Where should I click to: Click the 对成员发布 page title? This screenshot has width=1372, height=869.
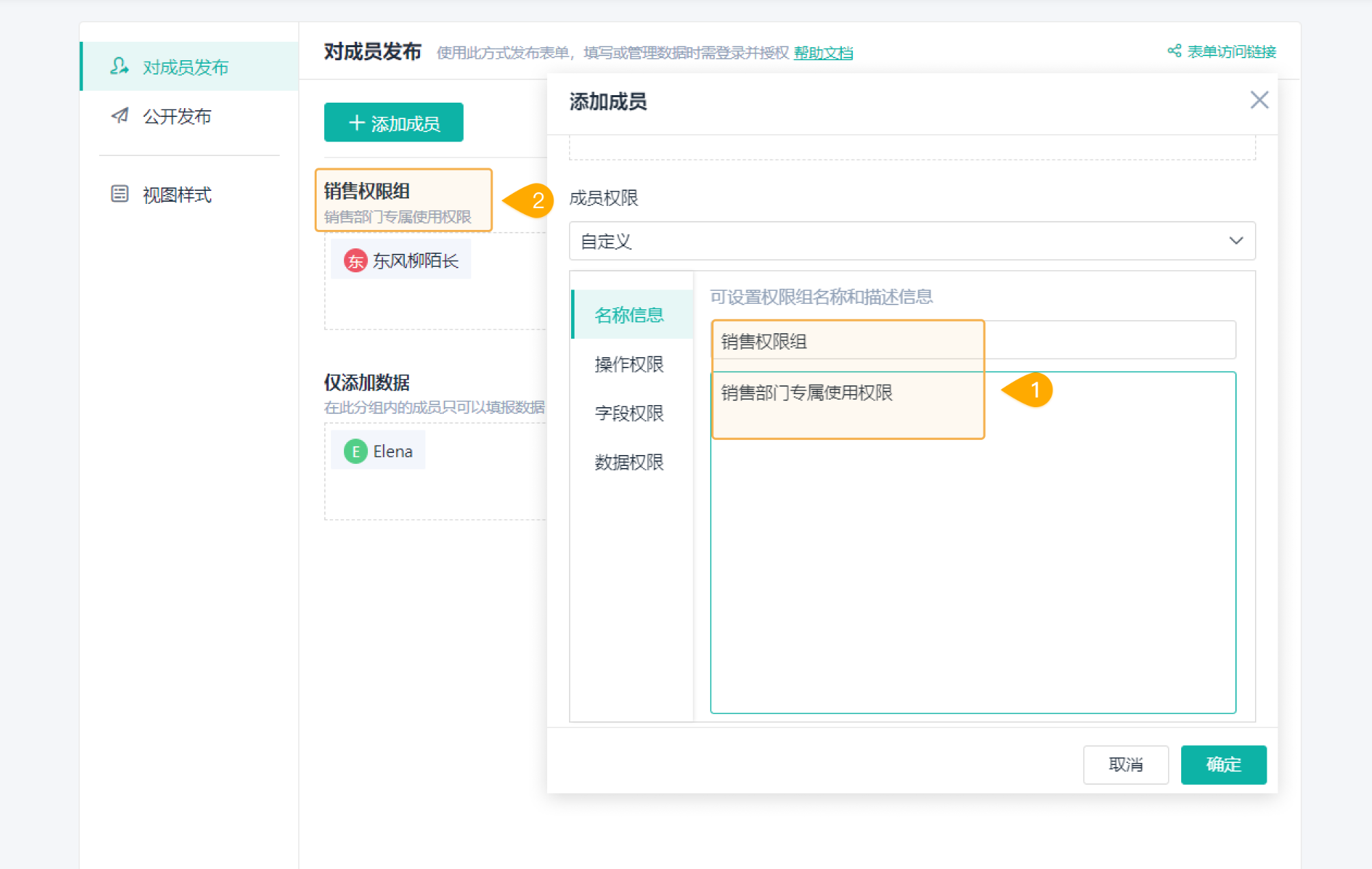373,51
